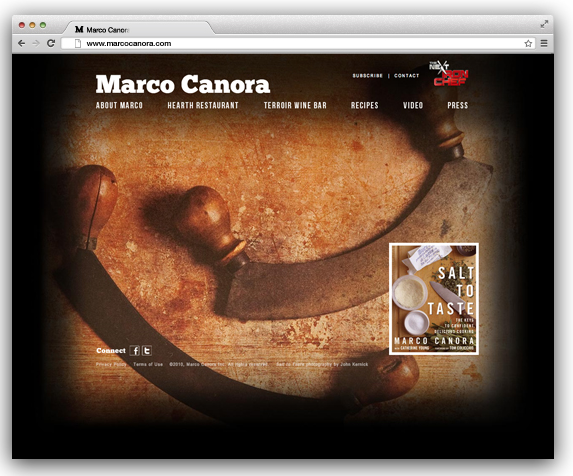Click the Subscribe link

(368, 76)
